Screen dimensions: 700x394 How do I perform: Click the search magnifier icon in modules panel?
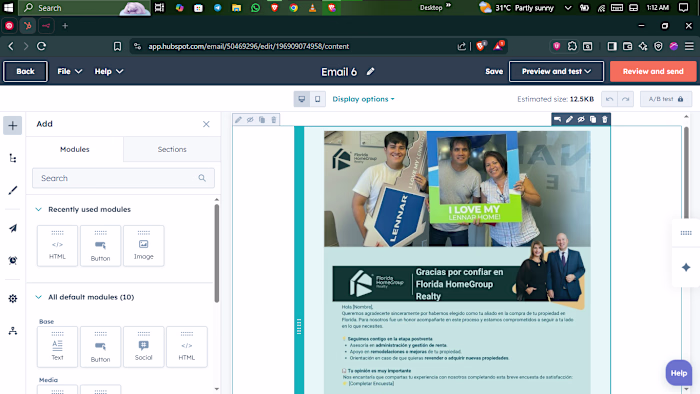click(x=202, y=178)
